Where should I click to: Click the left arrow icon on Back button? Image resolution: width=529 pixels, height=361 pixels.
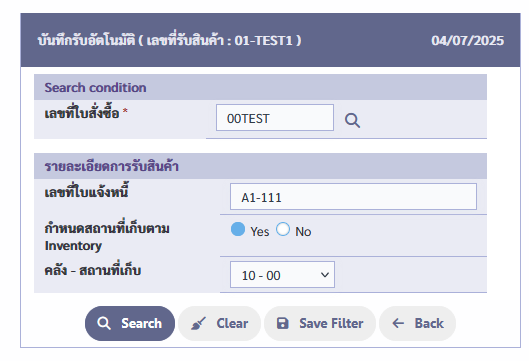coord(398,323)
